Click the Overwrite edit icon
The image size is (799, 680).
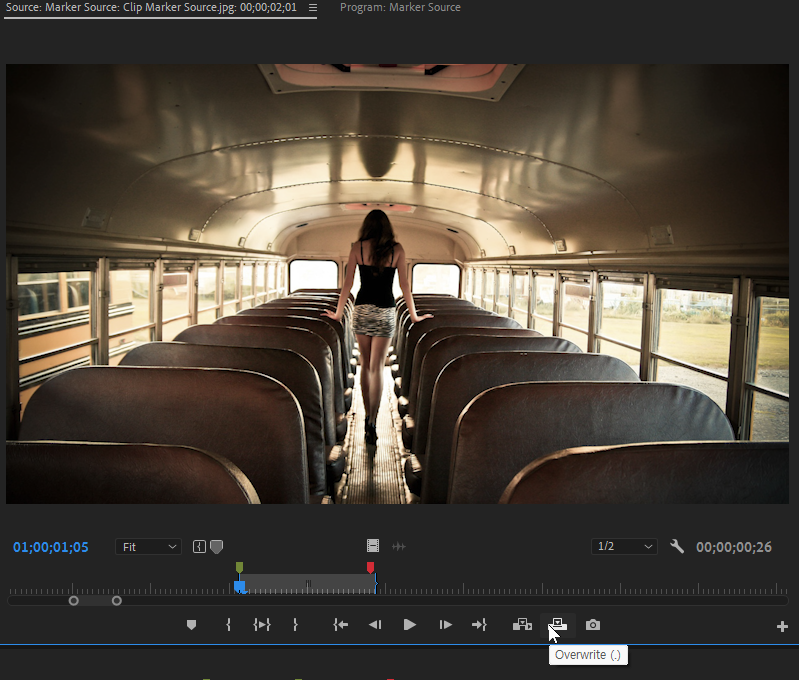click(x=558, y=624)
